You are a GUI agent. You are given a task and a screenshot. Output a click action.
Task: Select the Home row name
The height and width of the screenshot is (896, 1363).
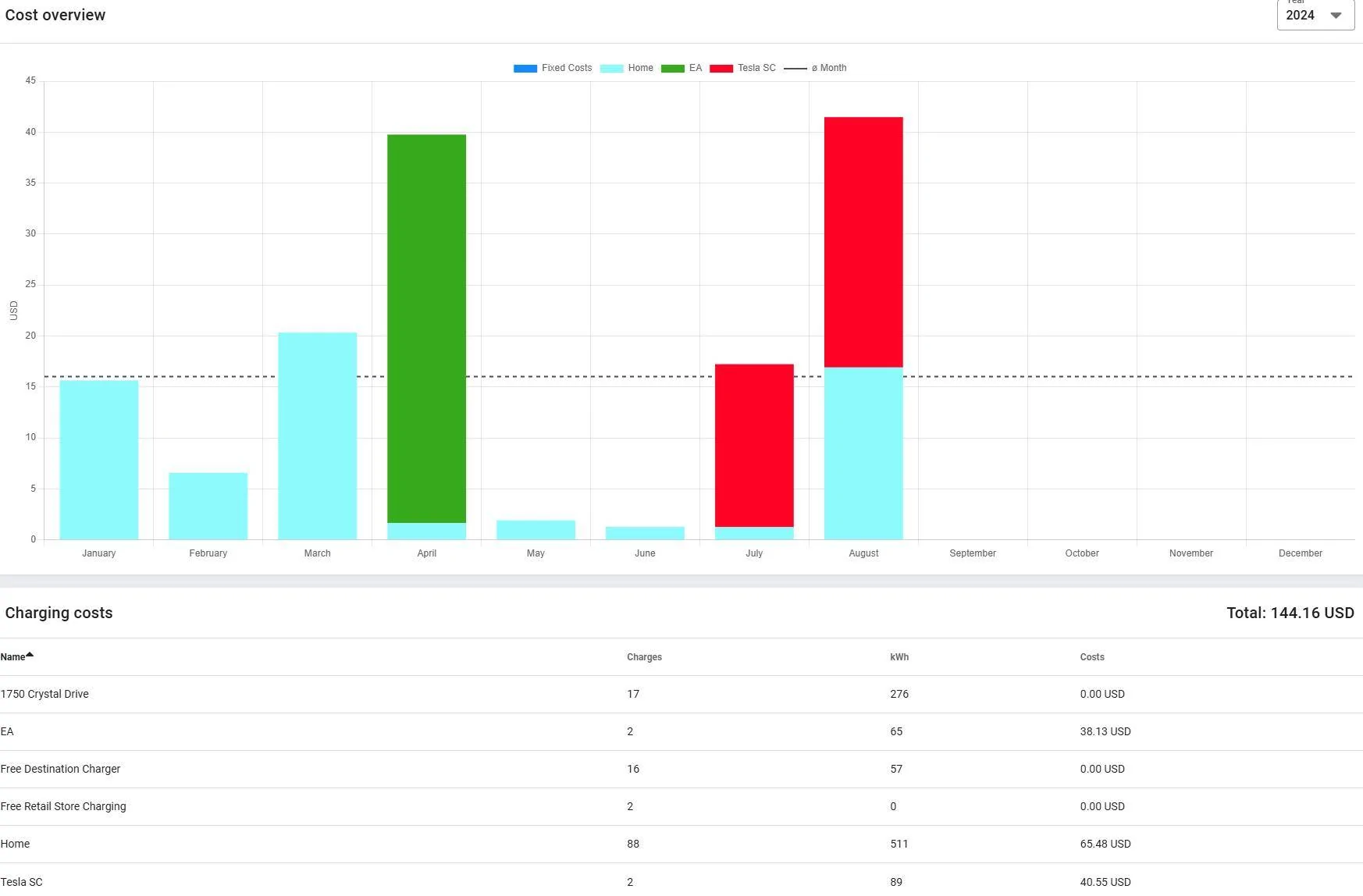click(x=15, y=844)
